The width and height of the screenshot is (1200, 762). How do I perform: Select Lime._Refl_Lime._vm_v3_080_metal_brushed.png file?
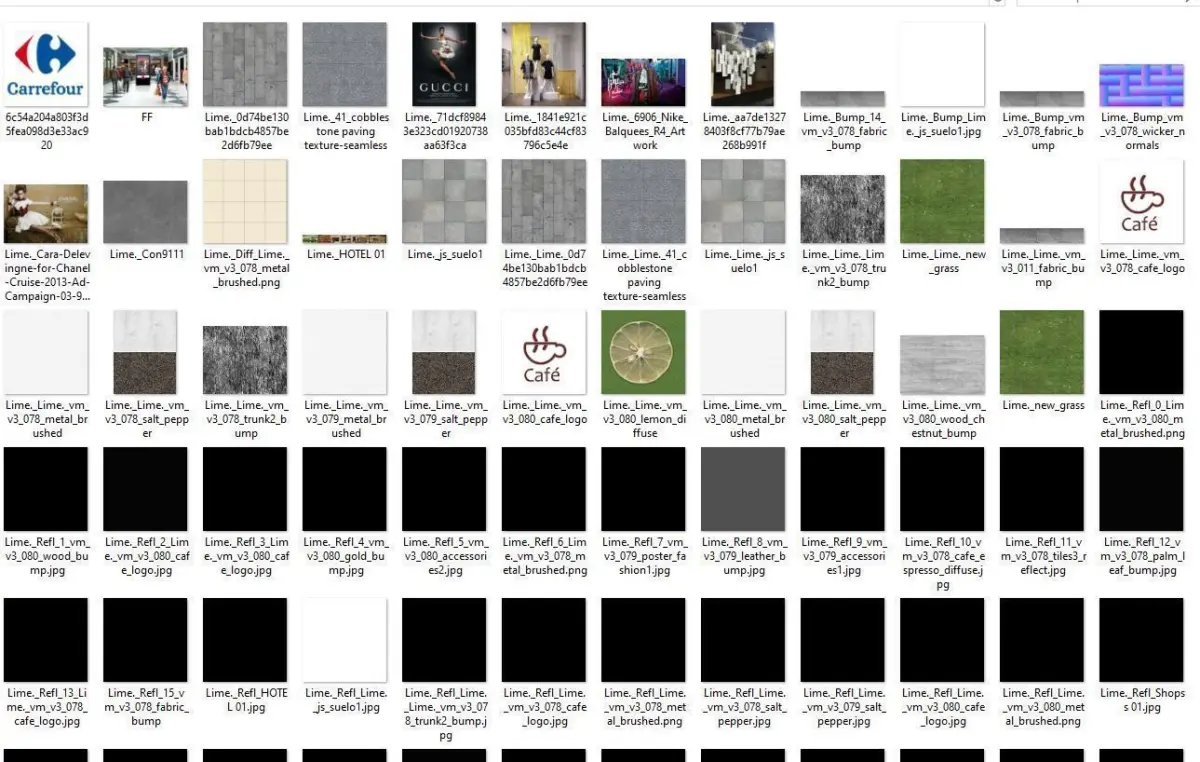tap(1042, 640)
